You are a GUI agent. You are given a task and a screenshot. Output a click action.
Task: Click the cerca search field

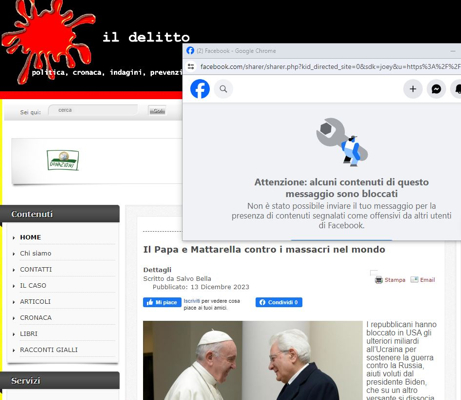pyautogui.click(x=93, y=110)
